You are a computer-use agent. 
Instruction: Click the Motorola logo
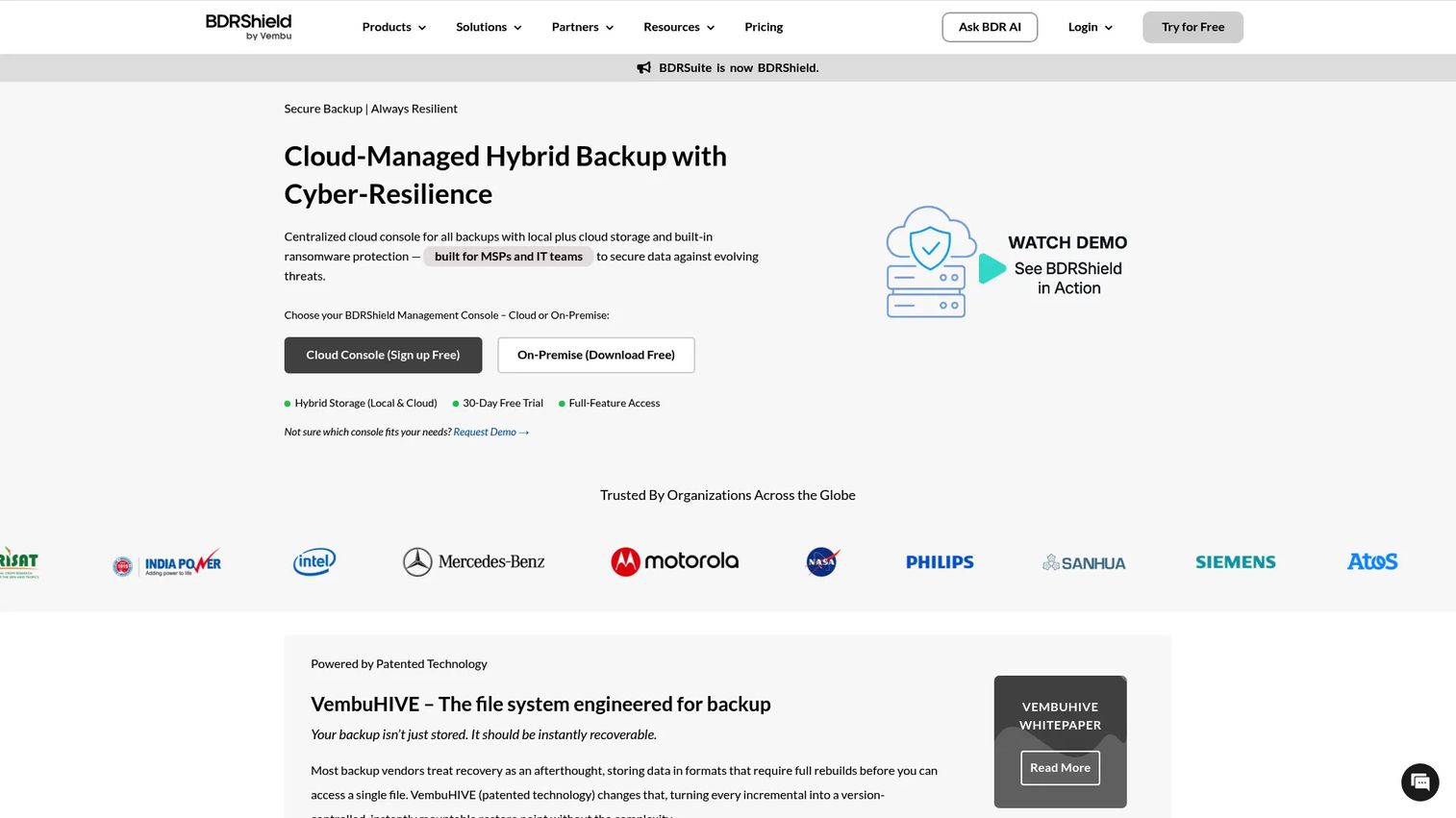[x=675, y=561]
